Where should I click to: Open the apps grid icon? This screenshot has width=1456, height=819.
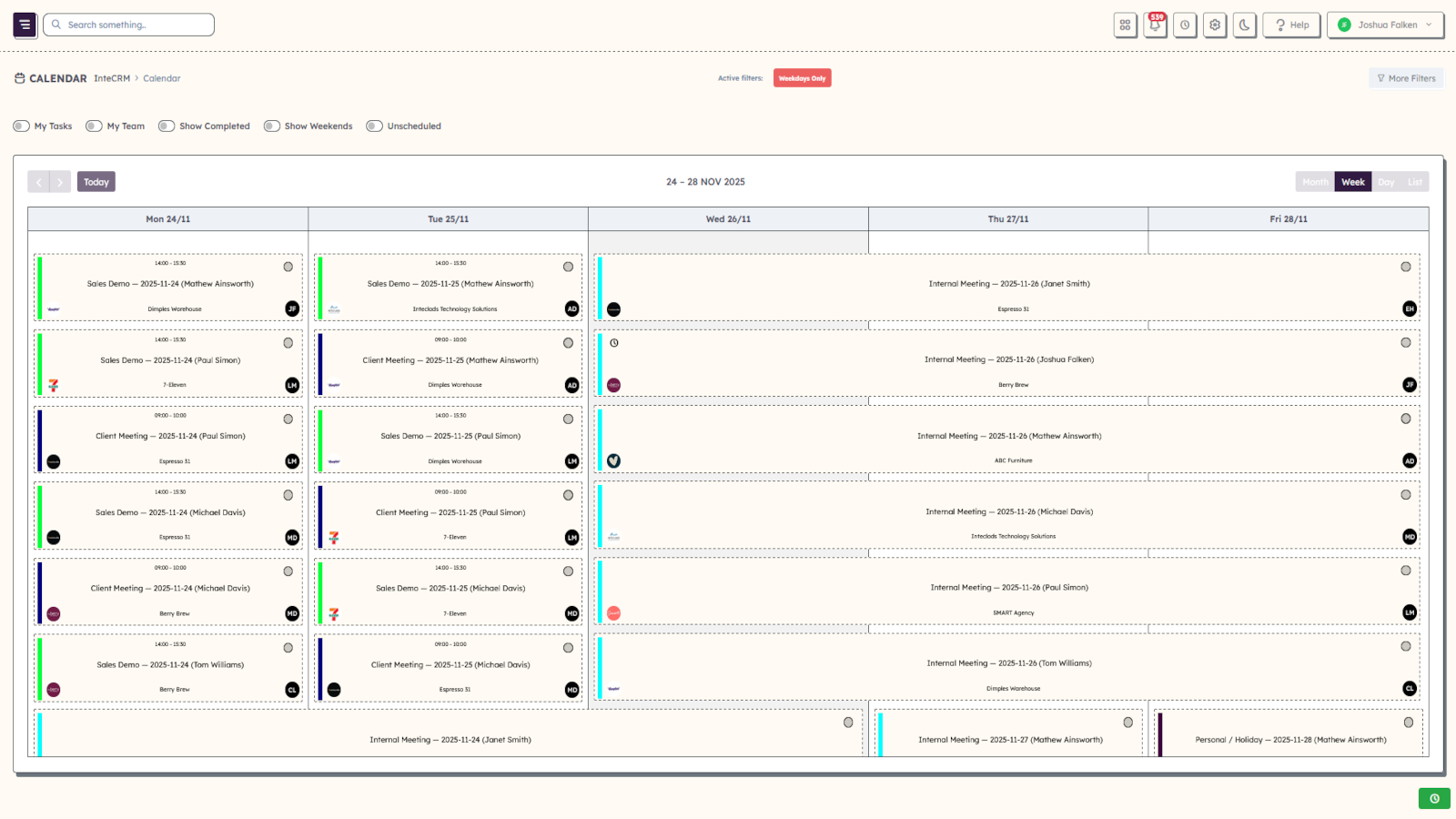tap(1125, 25)
